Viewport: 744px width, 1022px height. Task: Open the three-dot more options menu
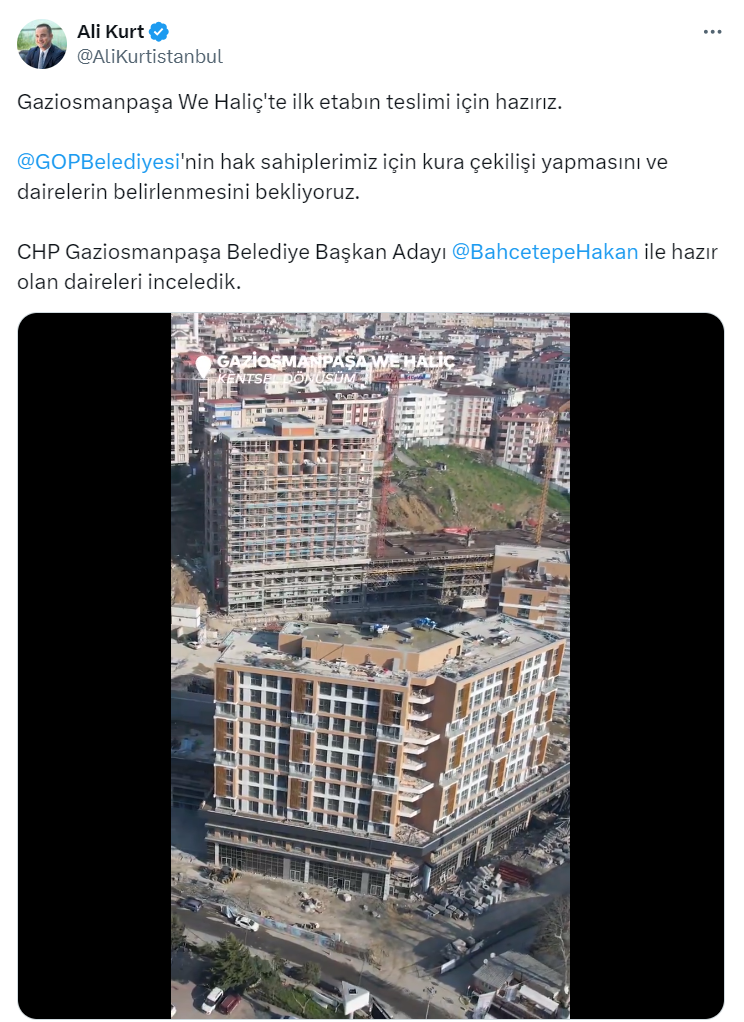coord(712,32)
